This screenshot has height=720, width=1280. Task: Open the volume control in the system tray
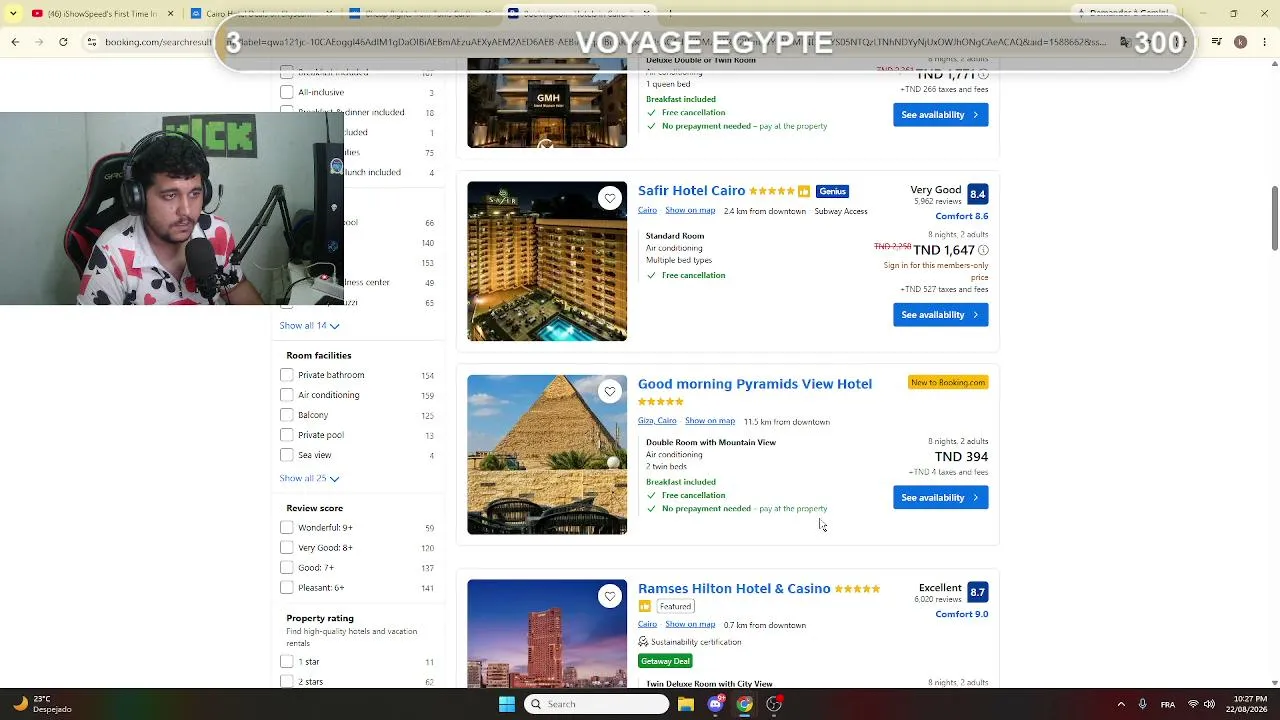(x=1209, y=704)
